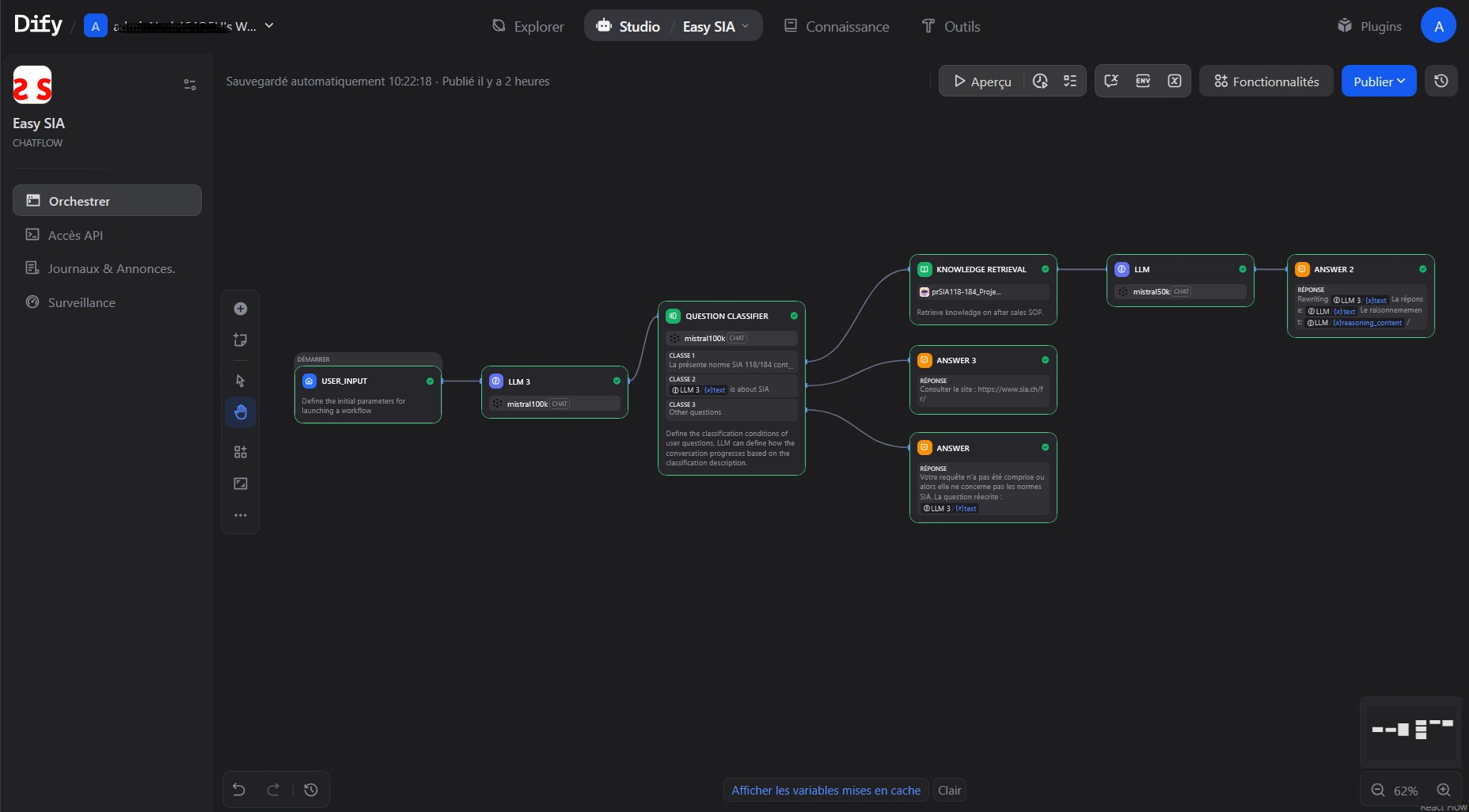
Task: Zoom out using the minus magnifier
Action: tap(1378, 790)
